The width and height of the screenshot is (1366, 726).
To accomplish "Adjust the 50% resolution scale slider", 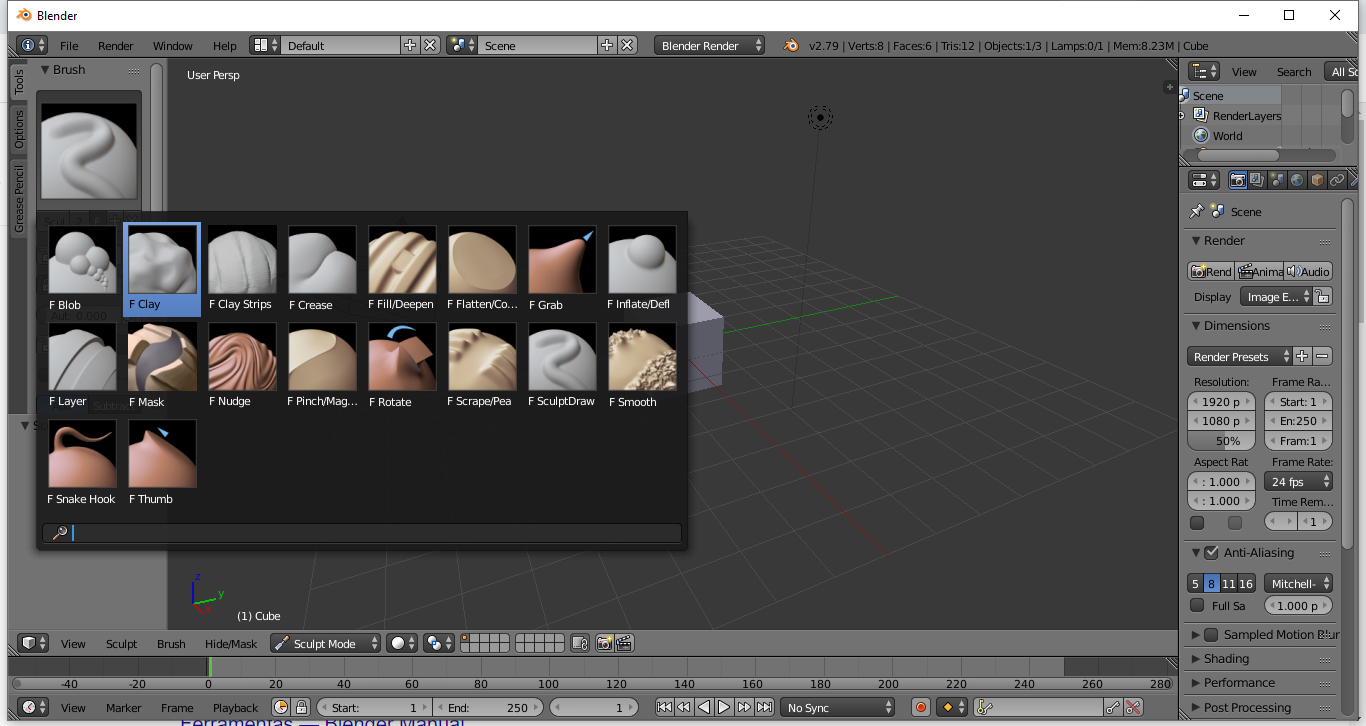I will 1221,441.
